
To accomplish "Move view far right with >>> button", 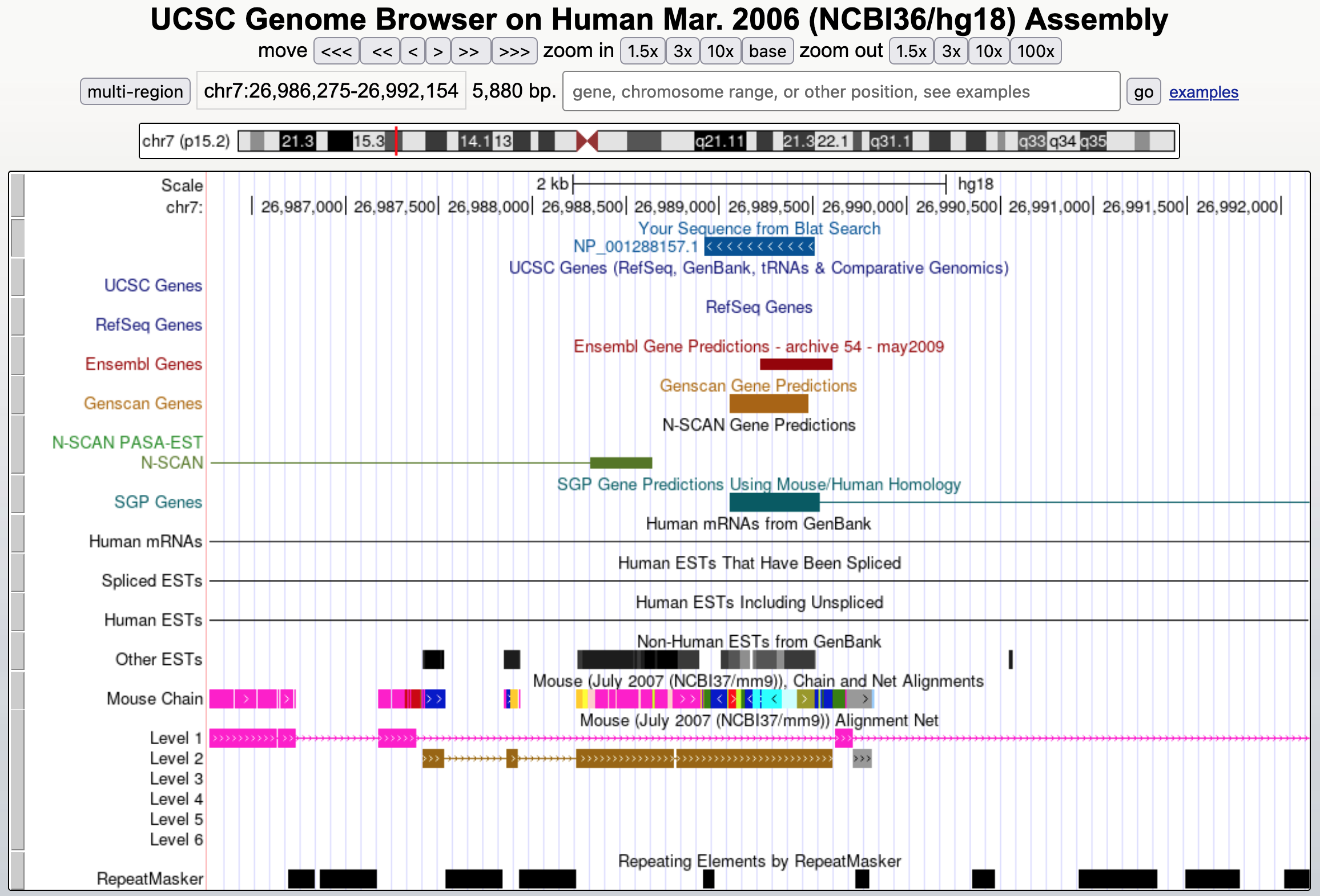I will (514, 51).
